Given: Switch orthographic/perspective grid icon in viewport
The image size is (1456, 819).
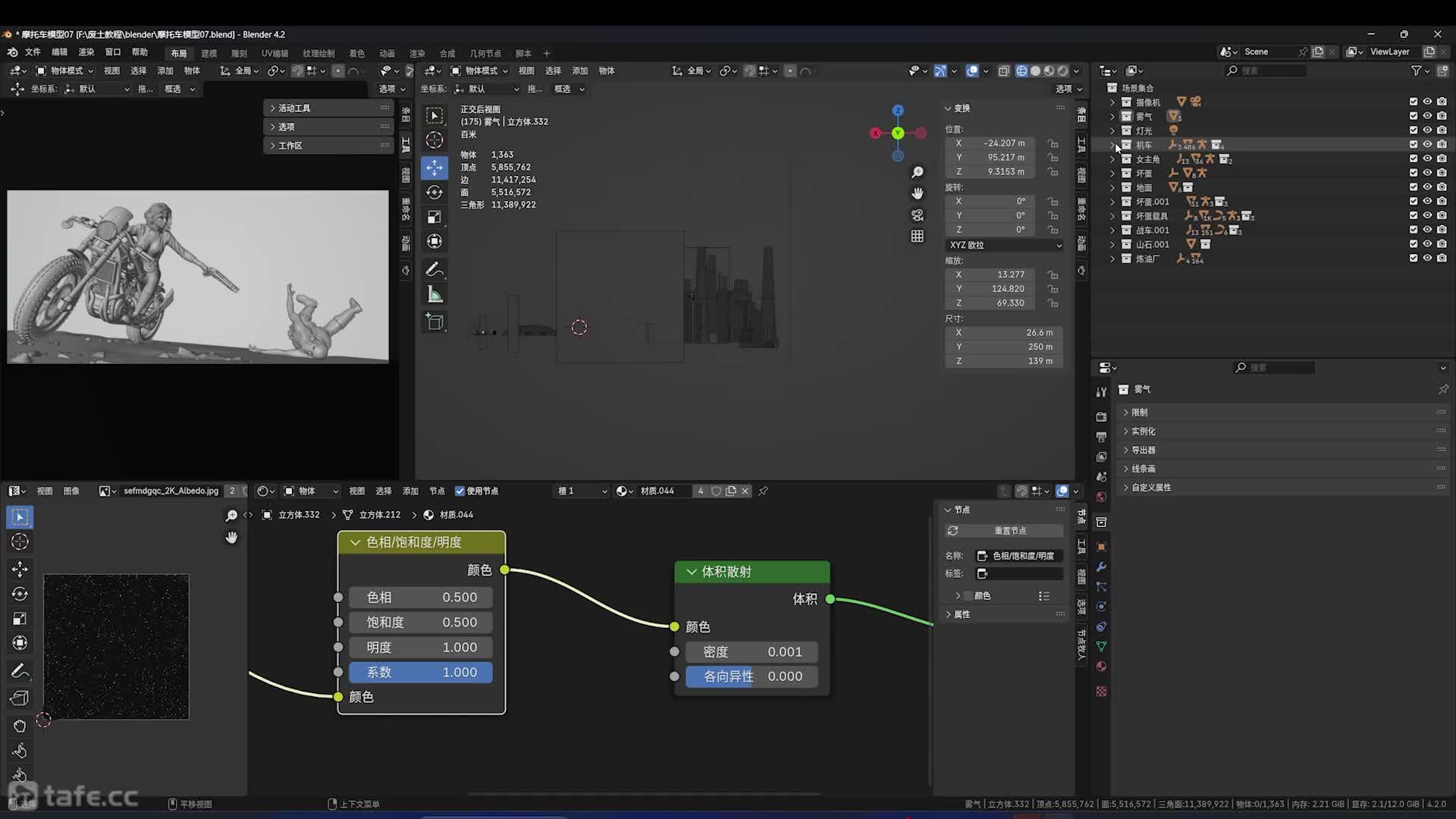Looking at the screenshot, I should click(x=918, y=237).
